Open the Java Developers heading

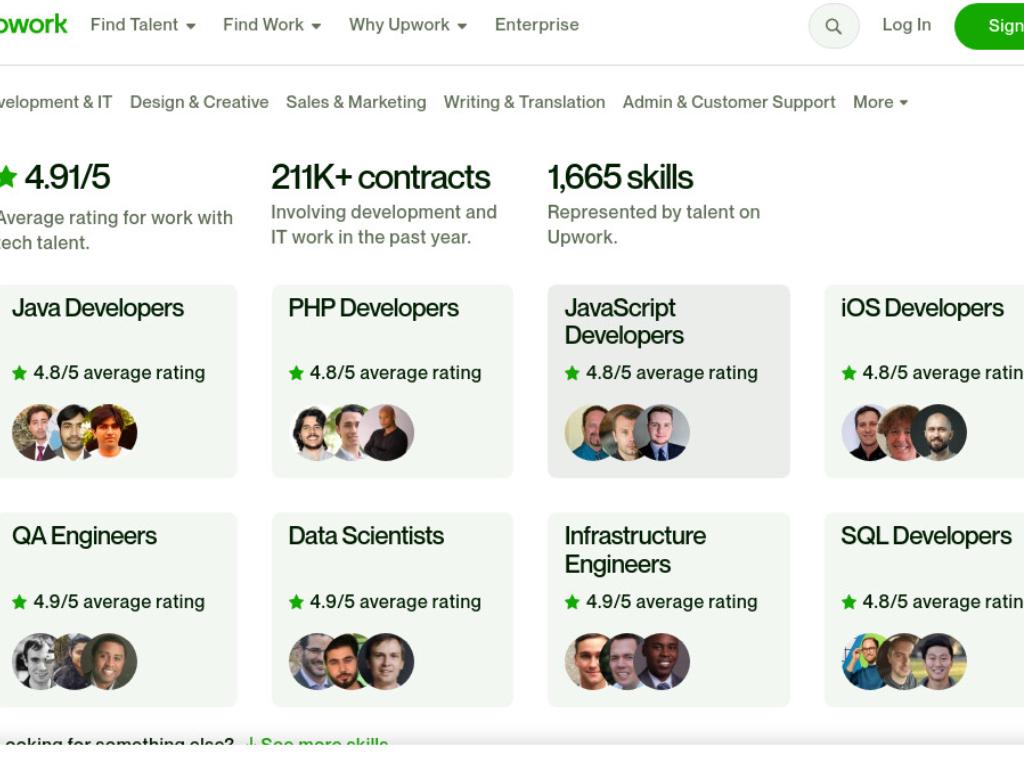coord(98,308)
